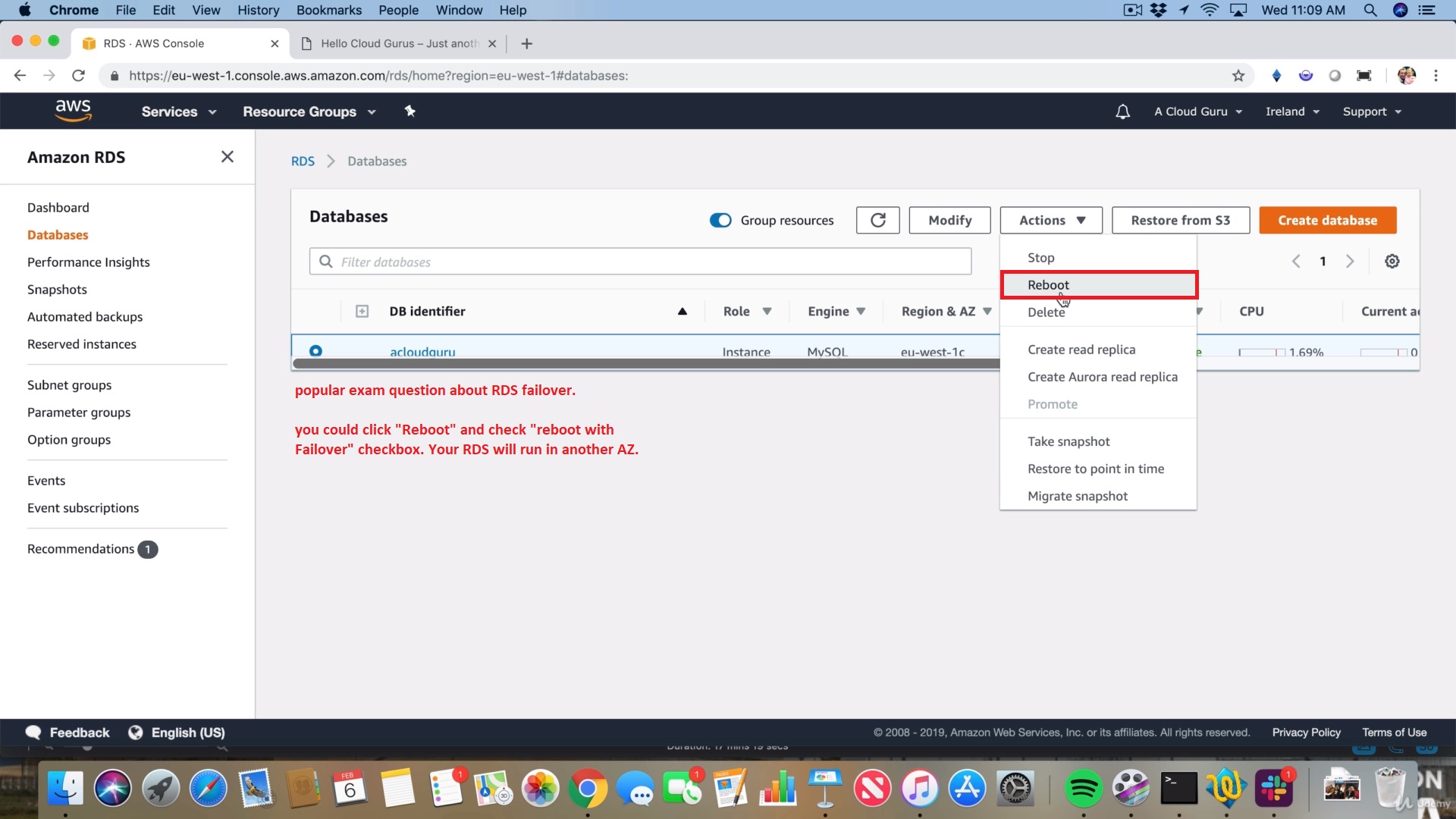The image size is (1456, 819).
Task: Expand all rows with plus box icon
Action: [x=362, y=312]
